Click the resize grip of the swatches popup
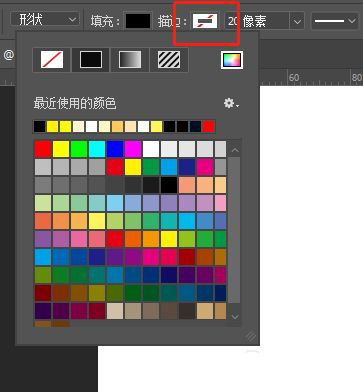Image resolution: width=363 pixels, height=392 pixels. pos(251,337)
